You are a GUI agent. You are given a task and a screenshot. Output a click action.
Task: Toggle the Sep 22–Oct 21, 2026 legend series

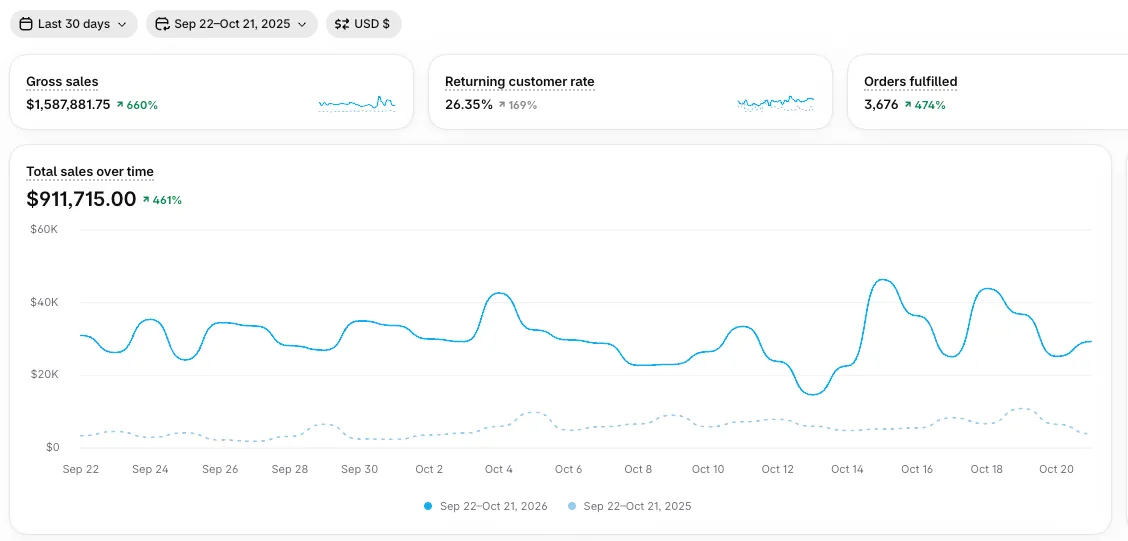tap(486, 506)
